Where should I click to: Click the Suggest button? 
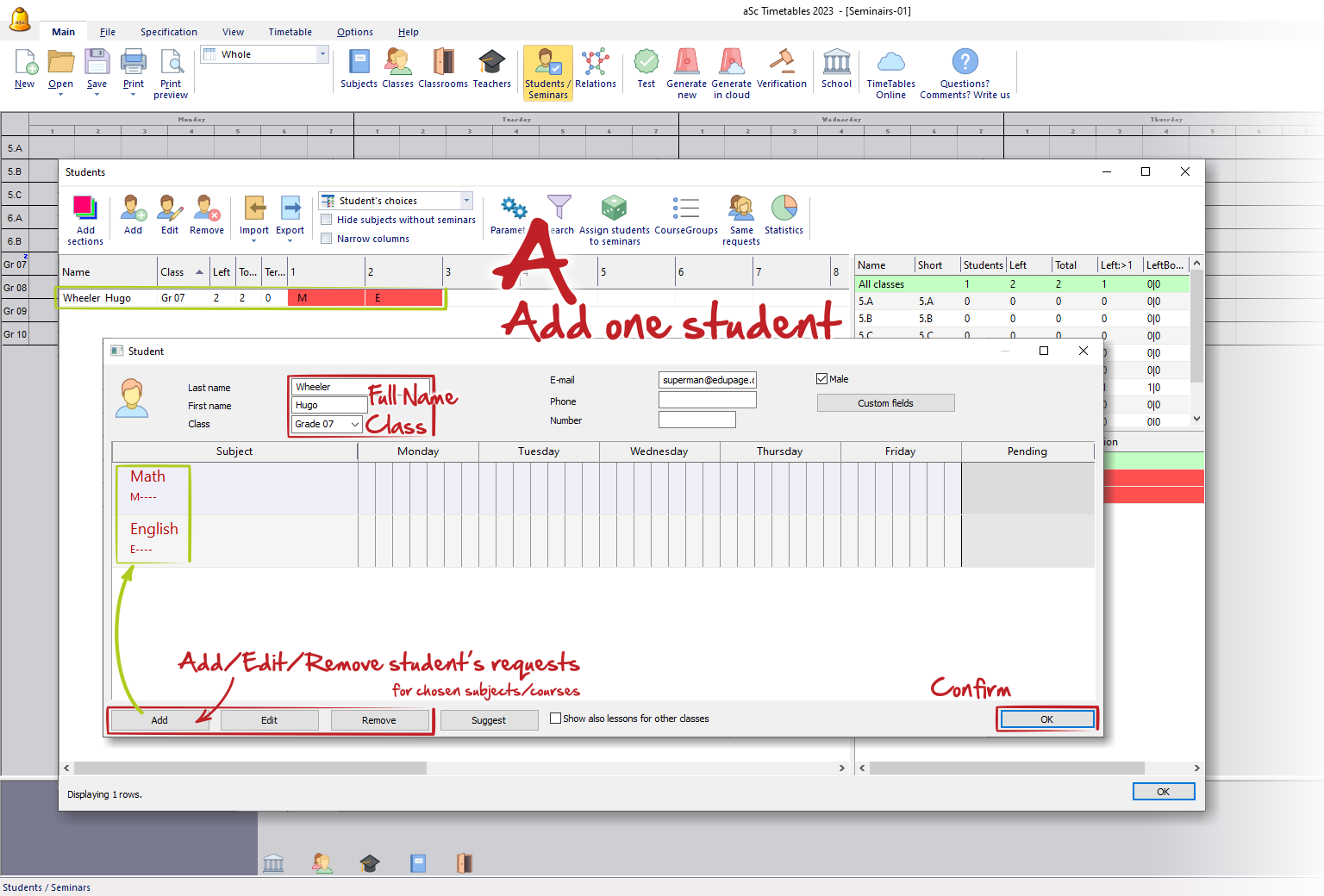(489, 720)
